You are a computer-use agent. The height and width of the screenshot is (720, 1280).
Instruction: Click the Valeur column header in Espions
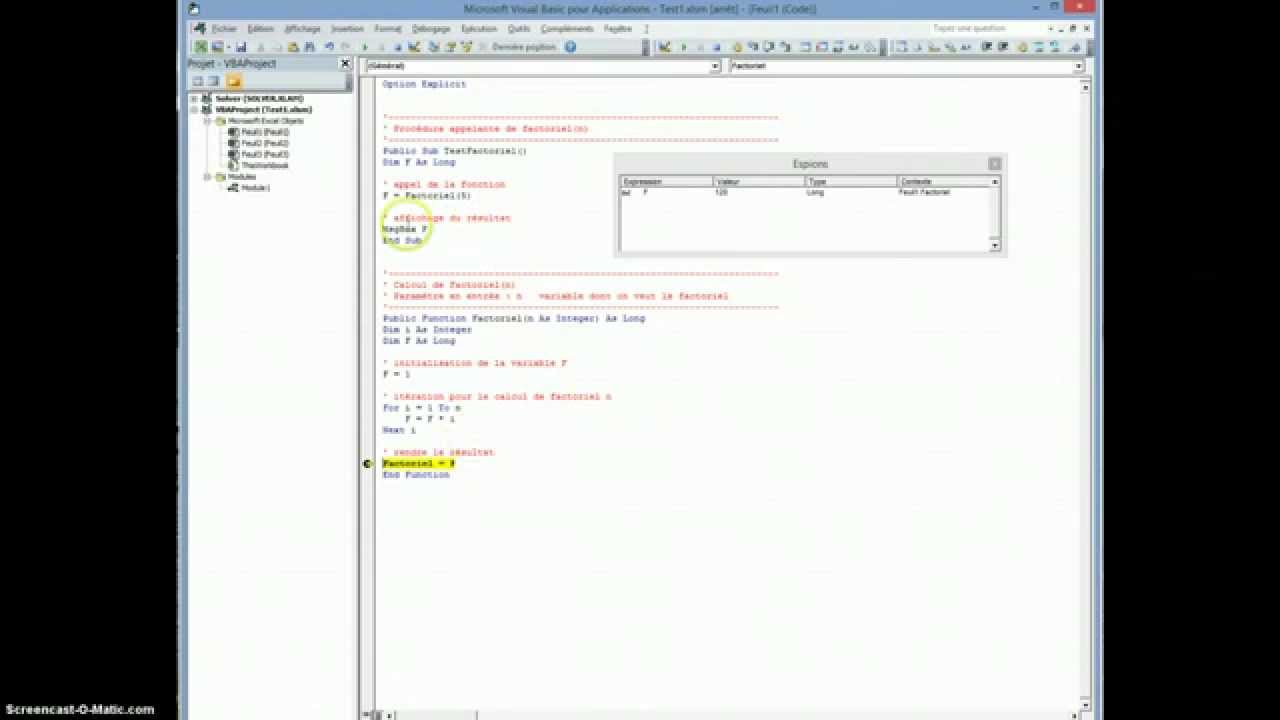pos(759,182)
